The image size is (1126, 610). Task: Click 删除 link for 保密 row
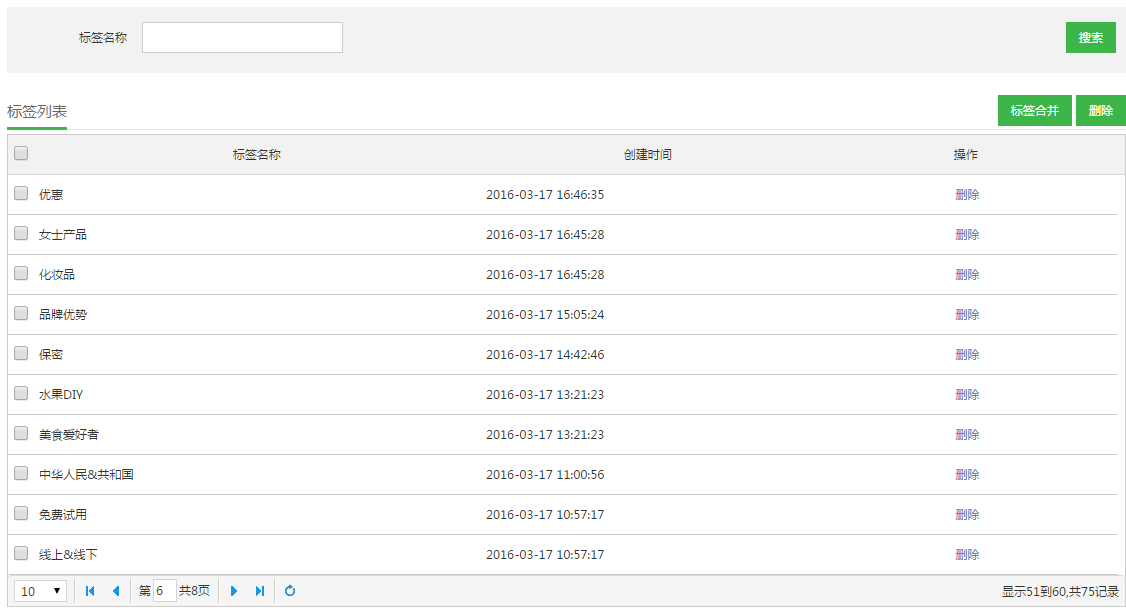point(967,355)
